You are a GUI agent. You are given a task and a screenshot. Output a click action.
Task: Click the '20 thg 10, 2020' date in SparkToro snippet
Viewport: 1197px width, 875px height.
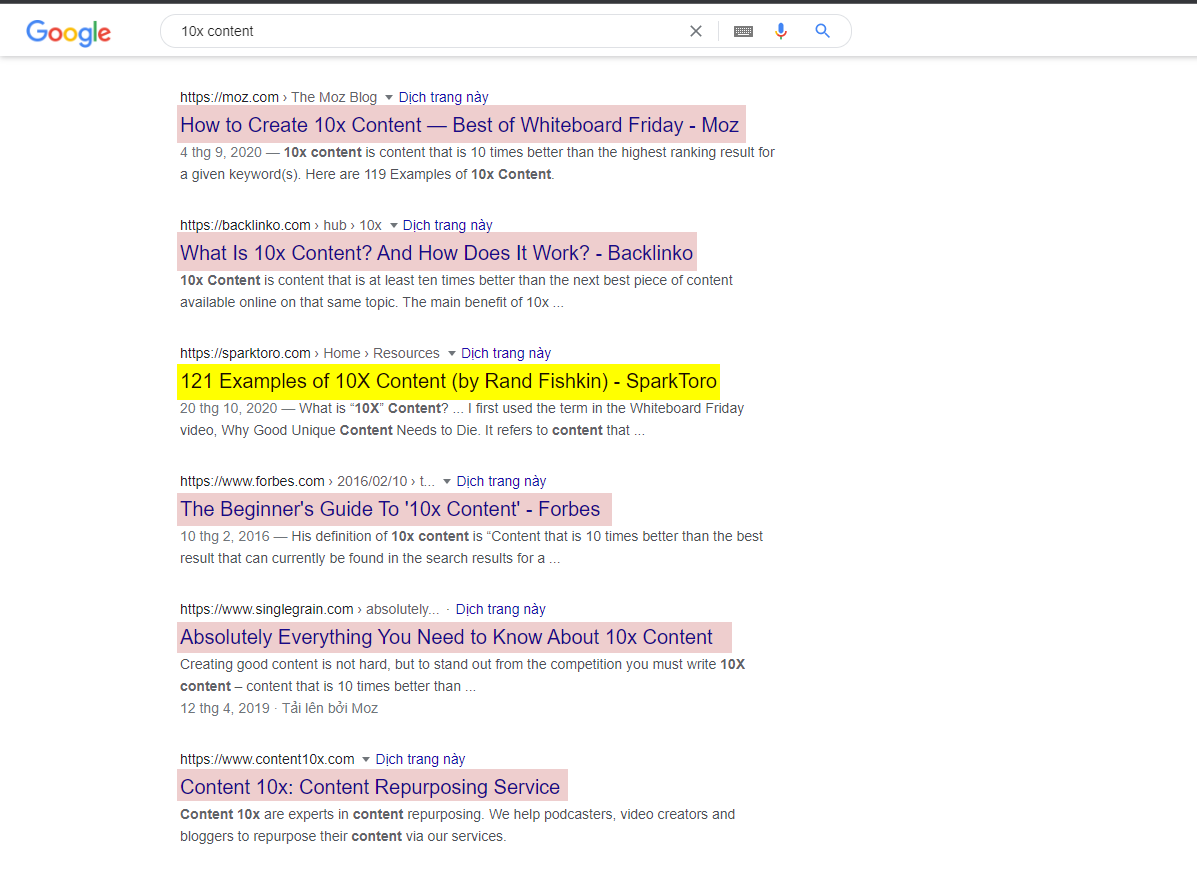(228, 408)
